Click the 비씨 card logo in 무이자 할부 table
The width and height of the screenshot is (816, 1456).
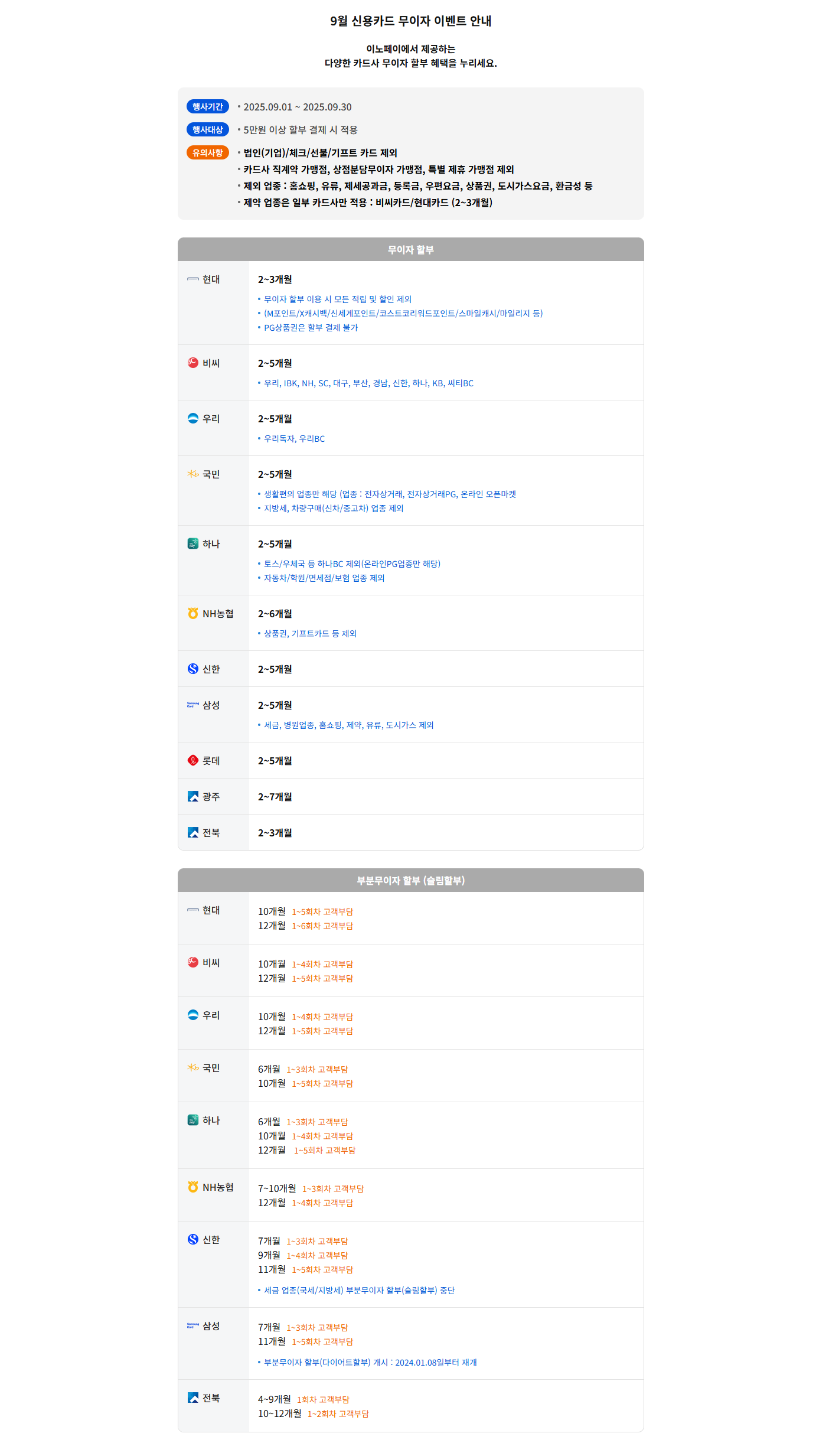[193, 363]
